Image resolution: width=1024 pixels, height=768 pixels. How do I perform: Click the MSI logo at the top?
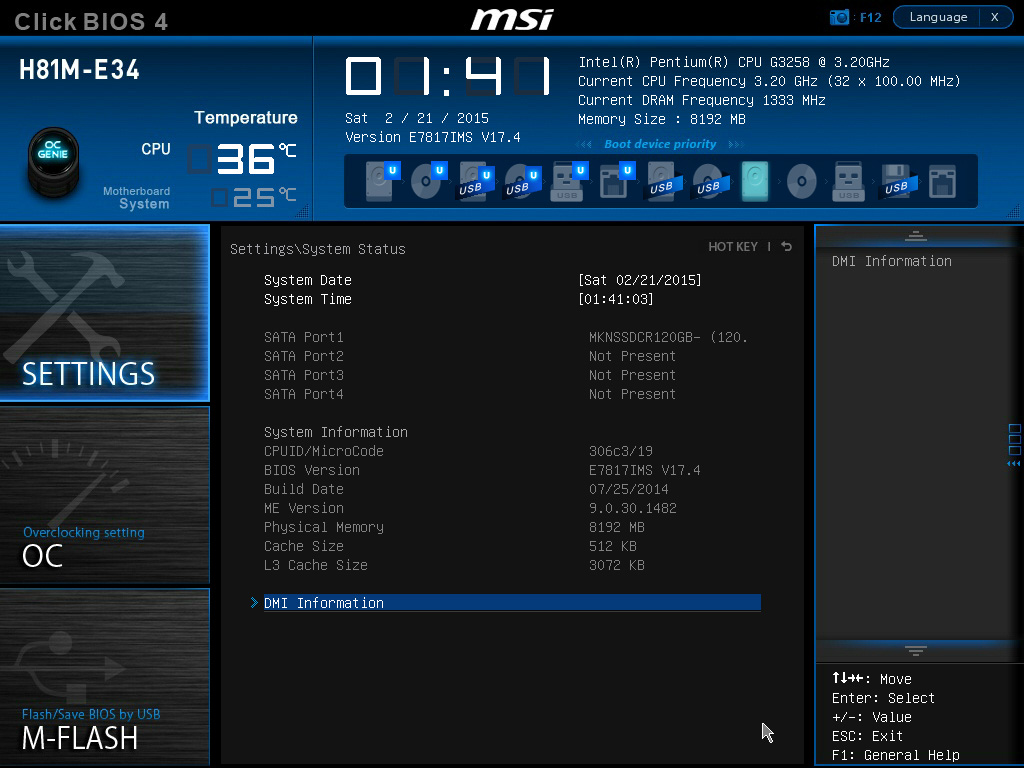point(512,18)
